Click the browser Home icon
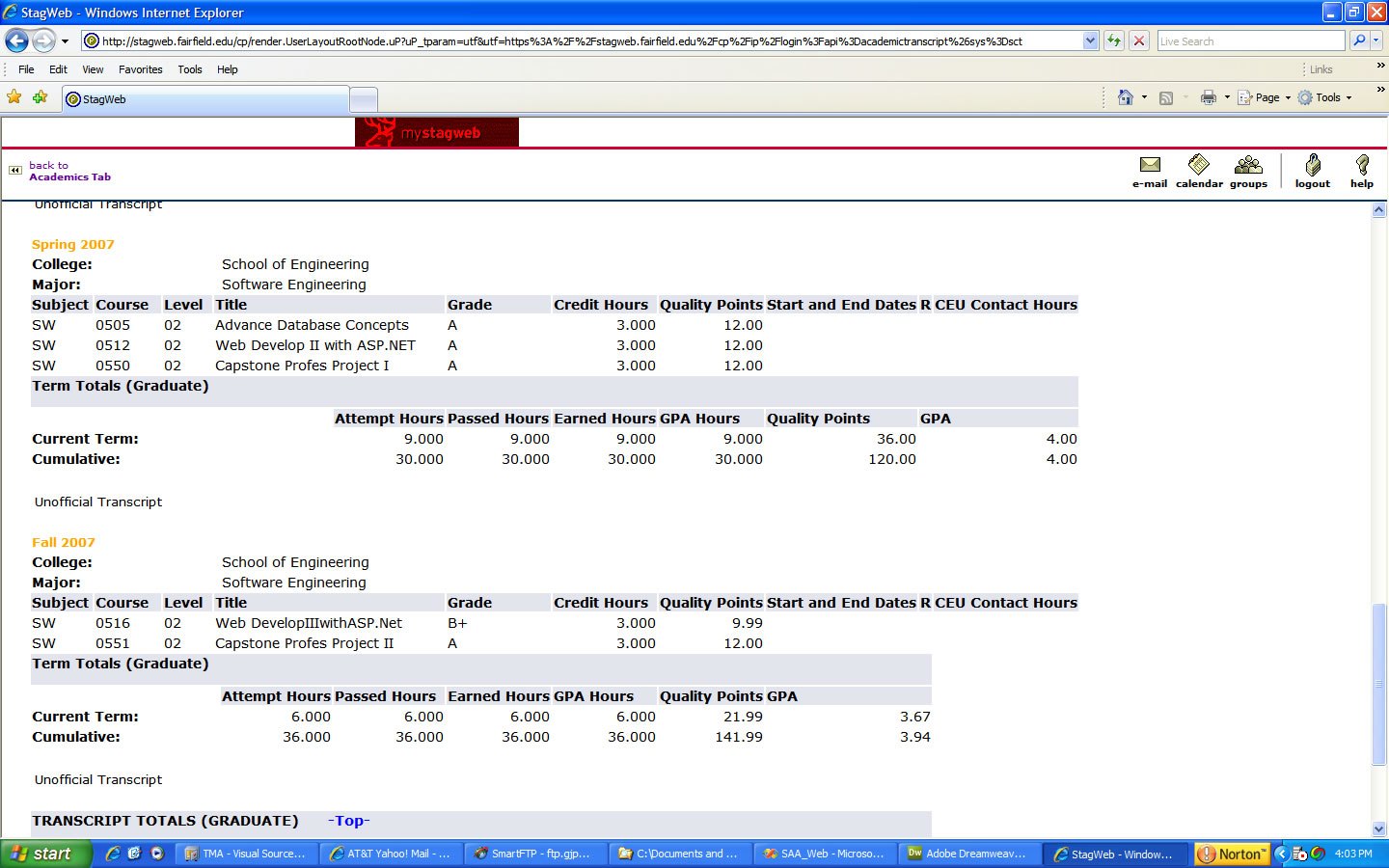Viewport: 1389px width, 868px height. pyautogui.click(x=1125, y=97)
